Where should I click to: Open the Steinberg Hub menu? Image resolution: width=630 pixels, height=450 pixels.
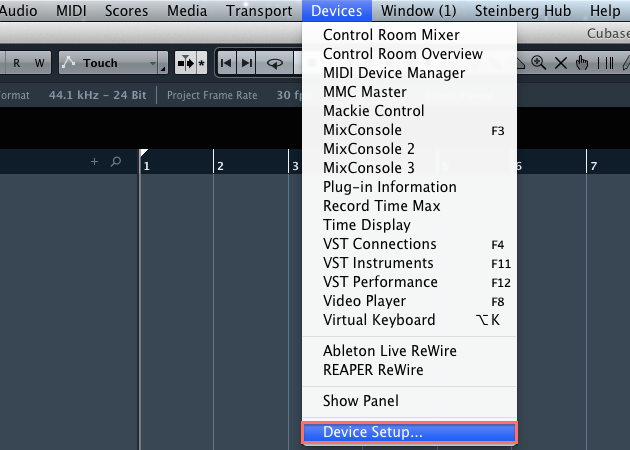click(523, 11)
